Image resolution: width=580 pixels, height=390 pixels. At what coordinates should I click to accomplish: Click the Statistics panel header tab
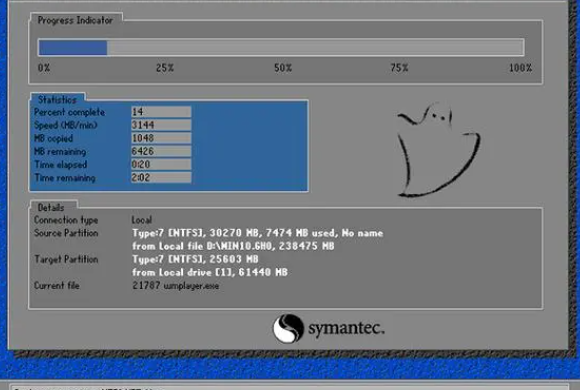pos(57,99)
